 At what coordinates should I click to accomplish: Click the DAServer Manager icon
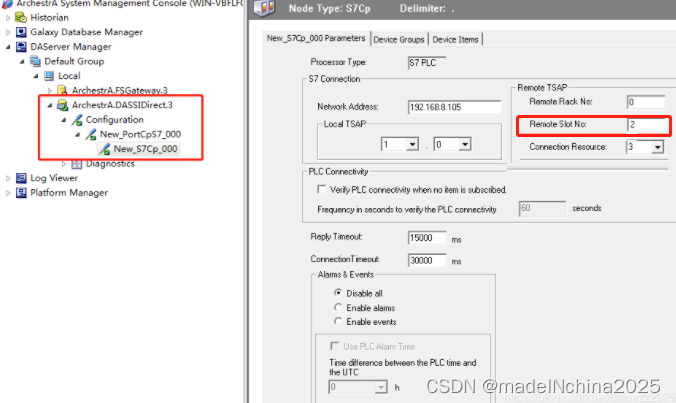21,47
